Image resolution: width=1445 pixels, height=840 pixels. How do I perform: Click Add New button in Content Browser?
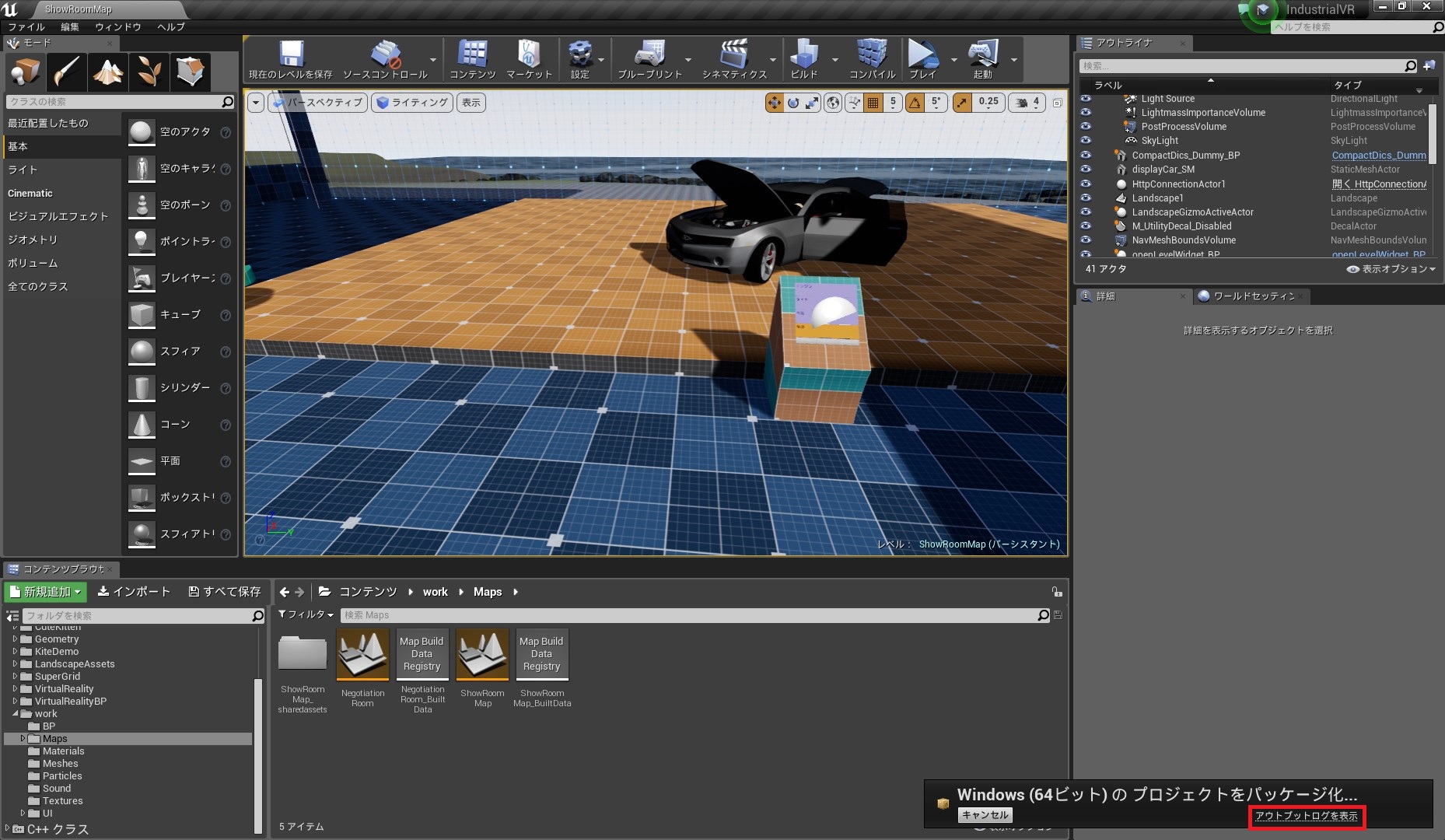point(45,592)
